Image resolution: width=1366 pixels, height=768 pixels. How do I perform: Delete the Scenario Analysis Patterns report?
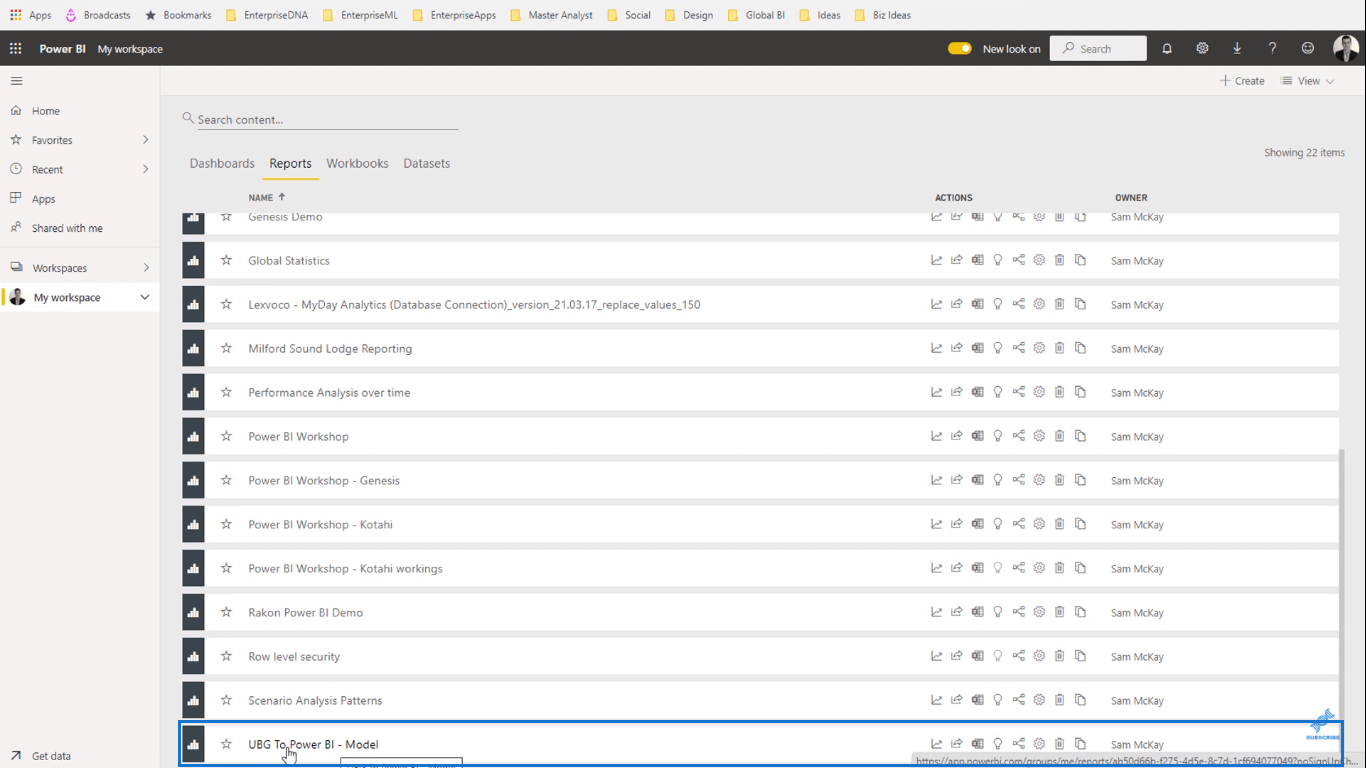[x=1060, y=700]
